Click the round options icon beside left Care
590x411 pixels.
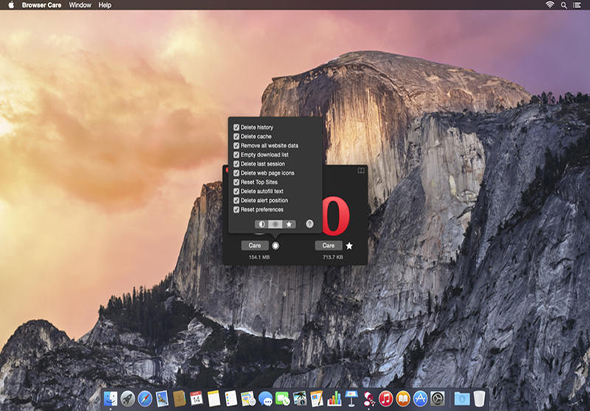click(x=275, y=246)
